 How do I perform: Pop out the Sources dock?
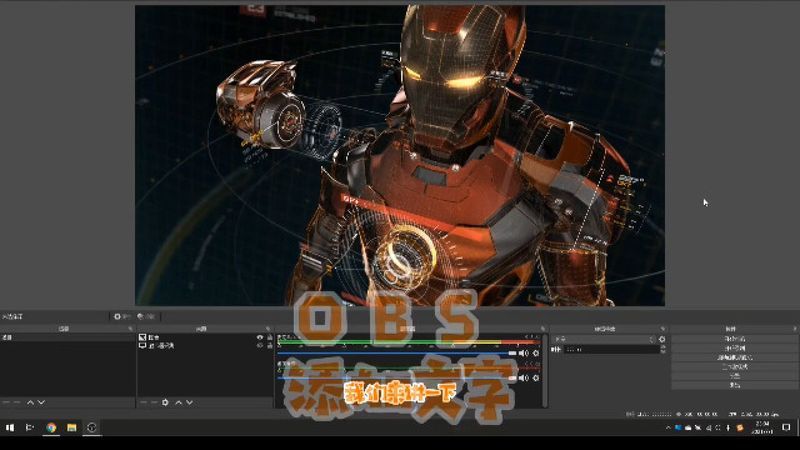point(268,329)
